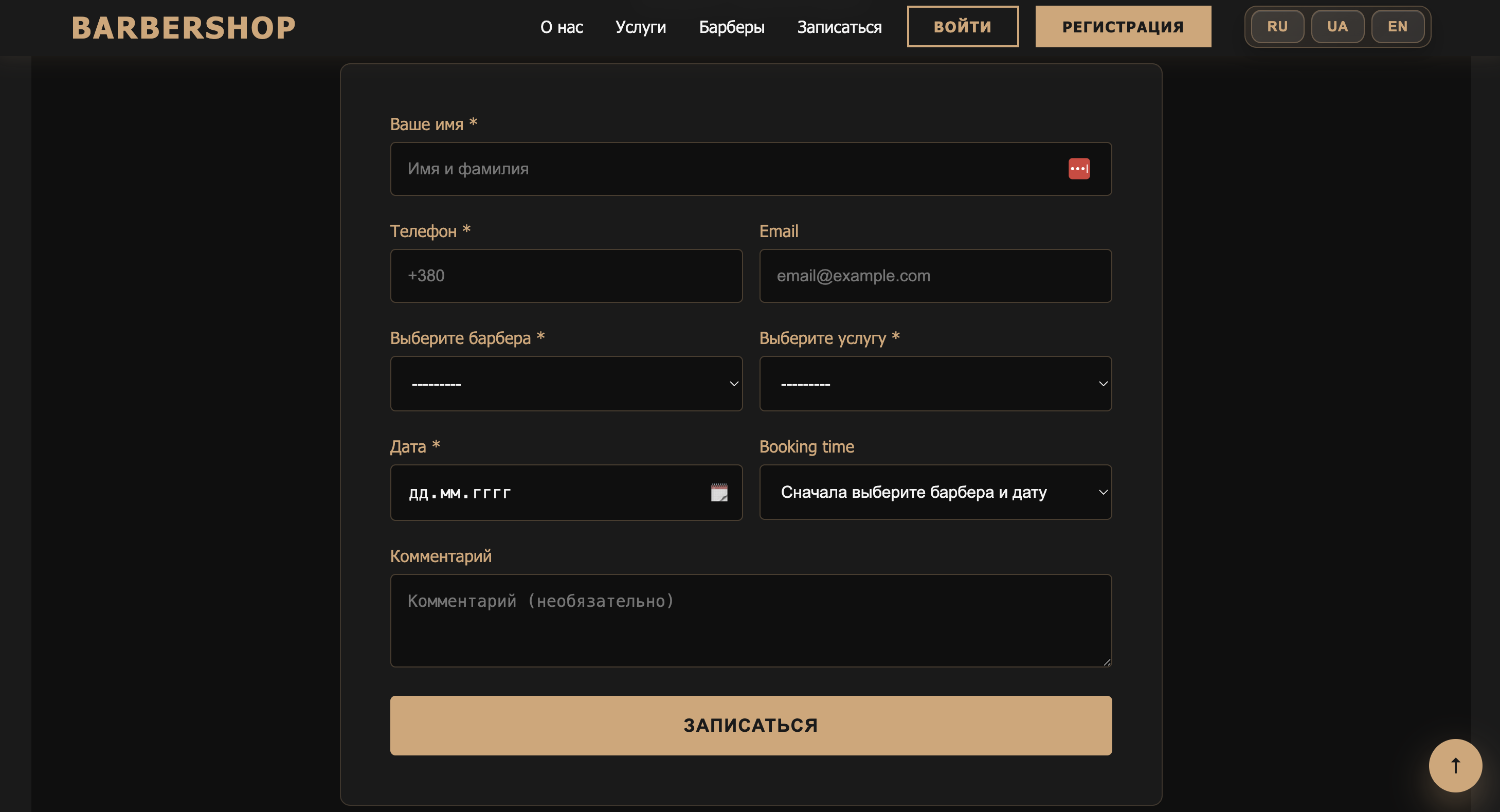Click the BARBERSHOP logo
The width and height of the screenshot is (1500, 812).
coord(184,27)
